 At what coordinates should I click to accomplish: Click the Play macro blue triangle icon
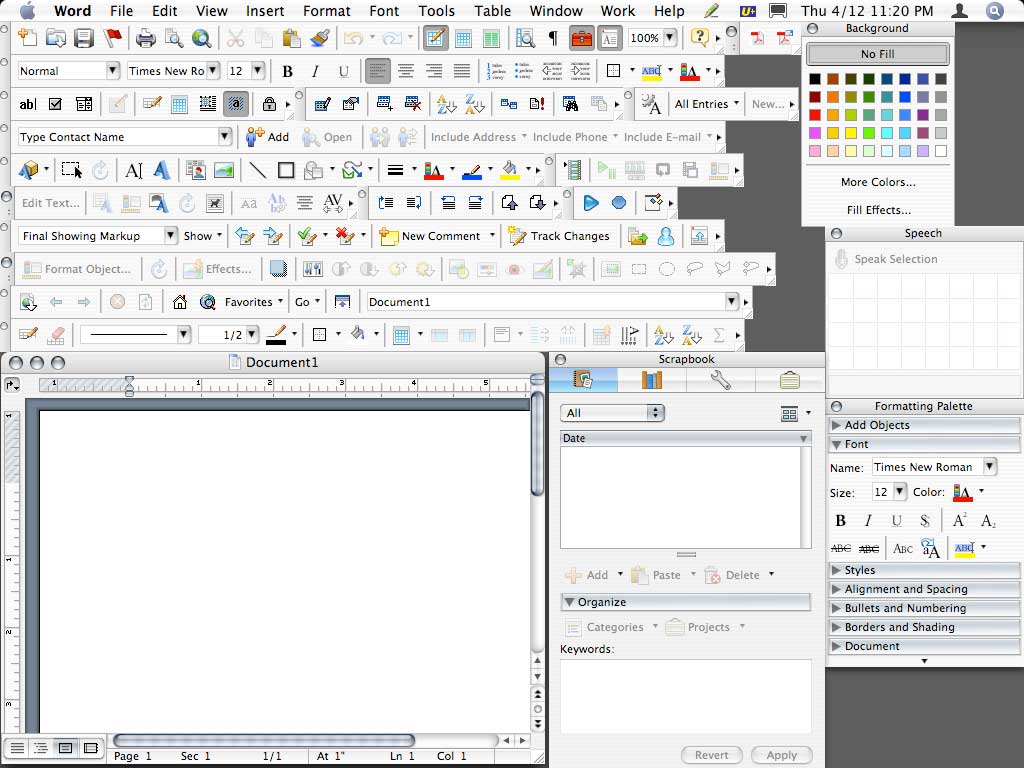(591, 203)
